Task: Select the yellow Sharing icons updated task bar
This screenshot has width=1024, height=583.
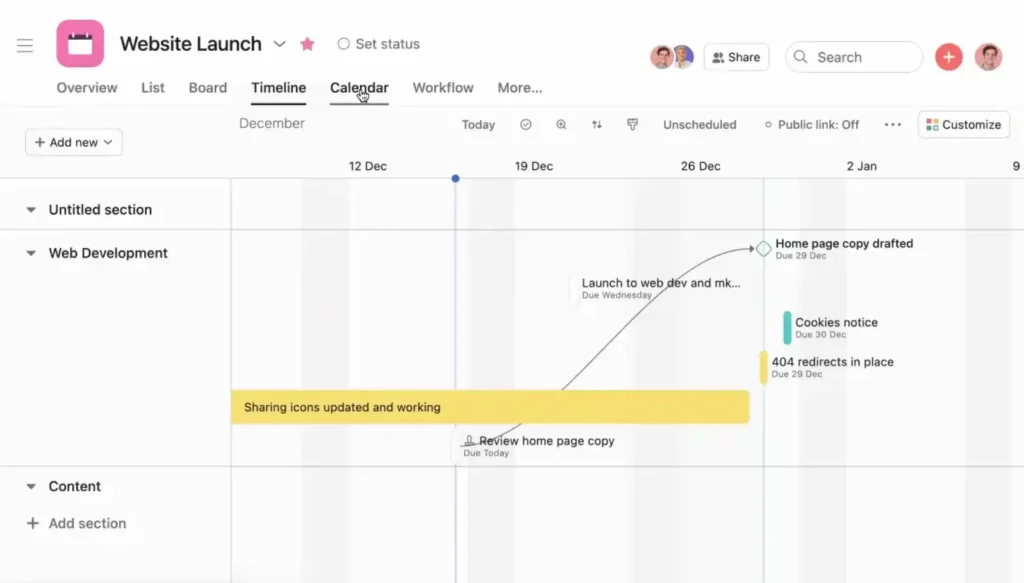Action: [490, 407]
